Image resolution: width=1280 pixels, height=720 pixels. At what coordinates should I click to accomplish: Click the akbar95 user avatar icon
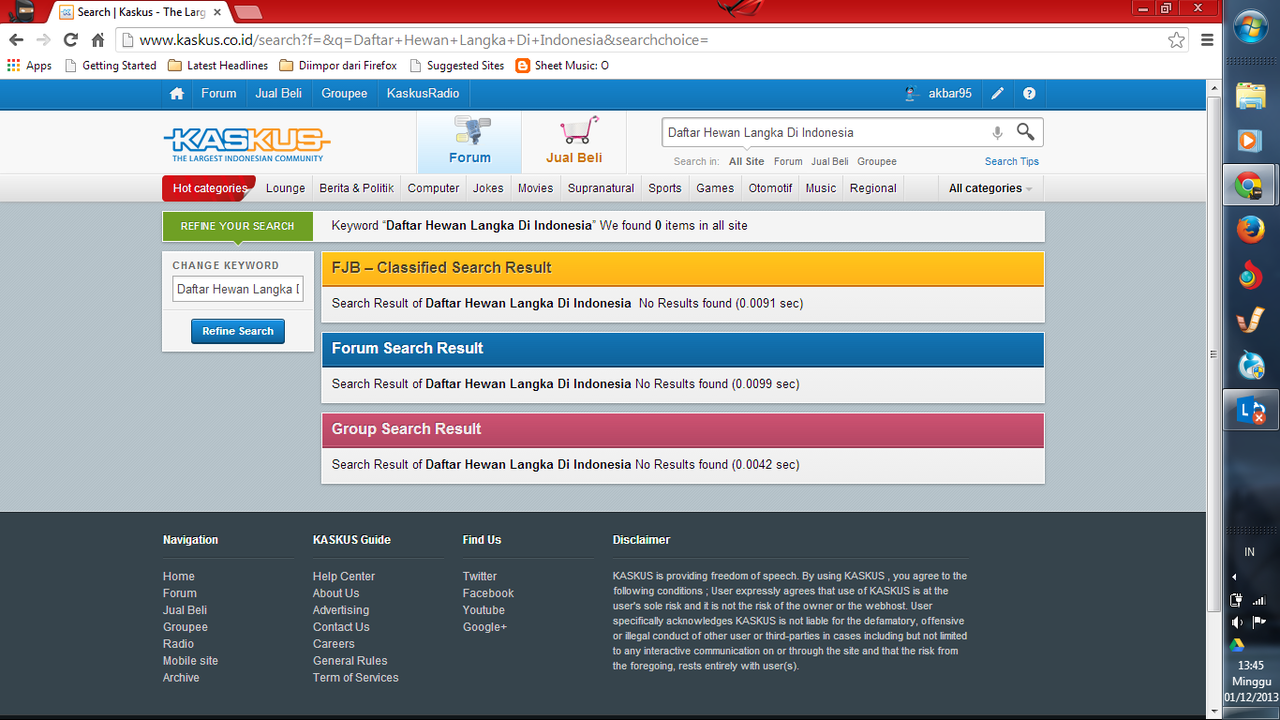coord(911,94)
